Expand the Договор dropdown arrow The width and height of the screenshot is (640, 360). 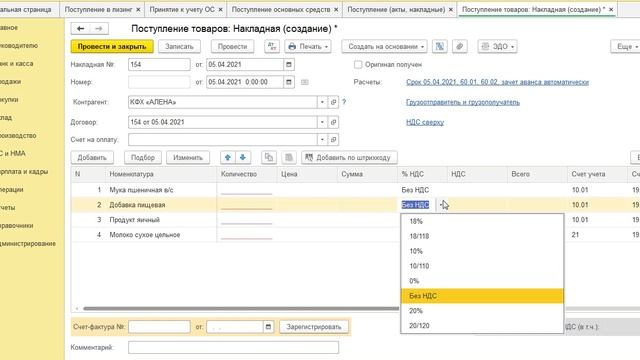[322, 122]
